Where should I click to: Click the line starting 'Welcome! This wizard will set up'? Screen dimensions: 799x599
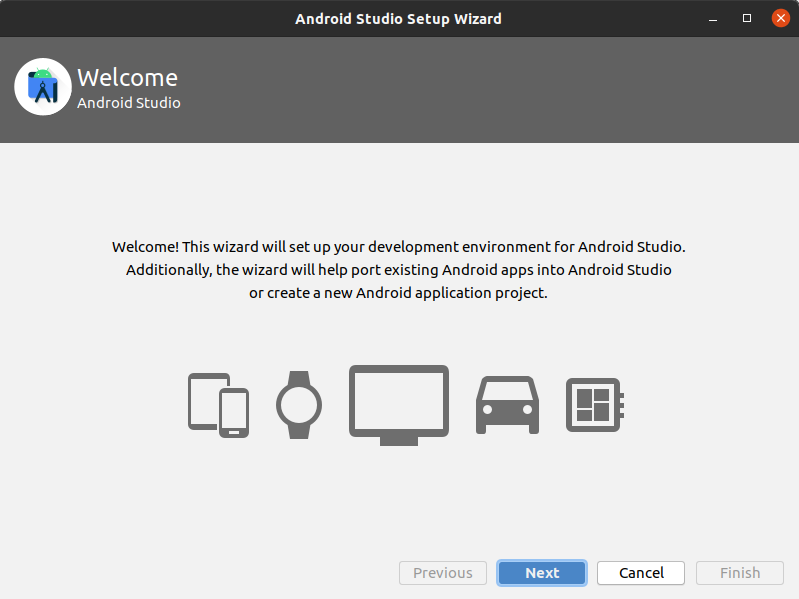pyautogui.click(x=399, y=247)
